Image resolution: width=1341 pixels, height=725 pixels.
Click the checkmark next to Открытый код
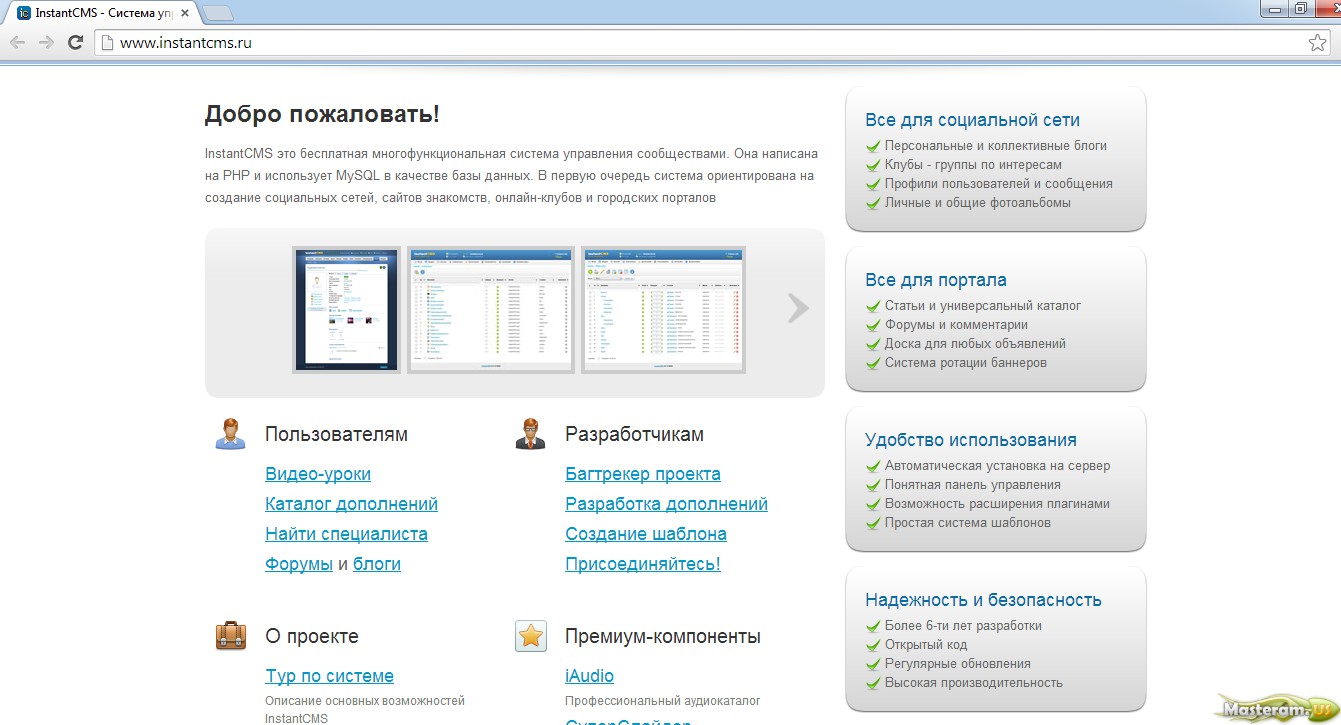[x=873, y=645]
